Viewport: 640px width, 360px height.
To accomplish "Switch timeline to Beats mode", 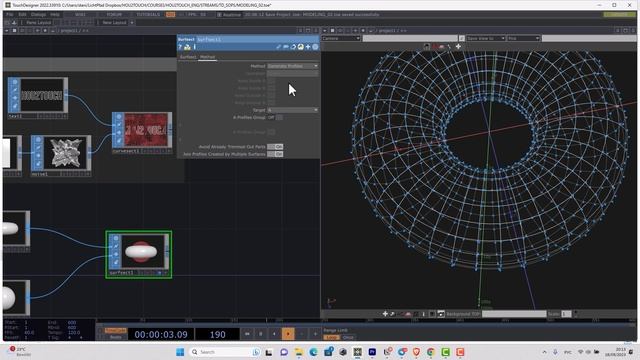I will point(116,337).
